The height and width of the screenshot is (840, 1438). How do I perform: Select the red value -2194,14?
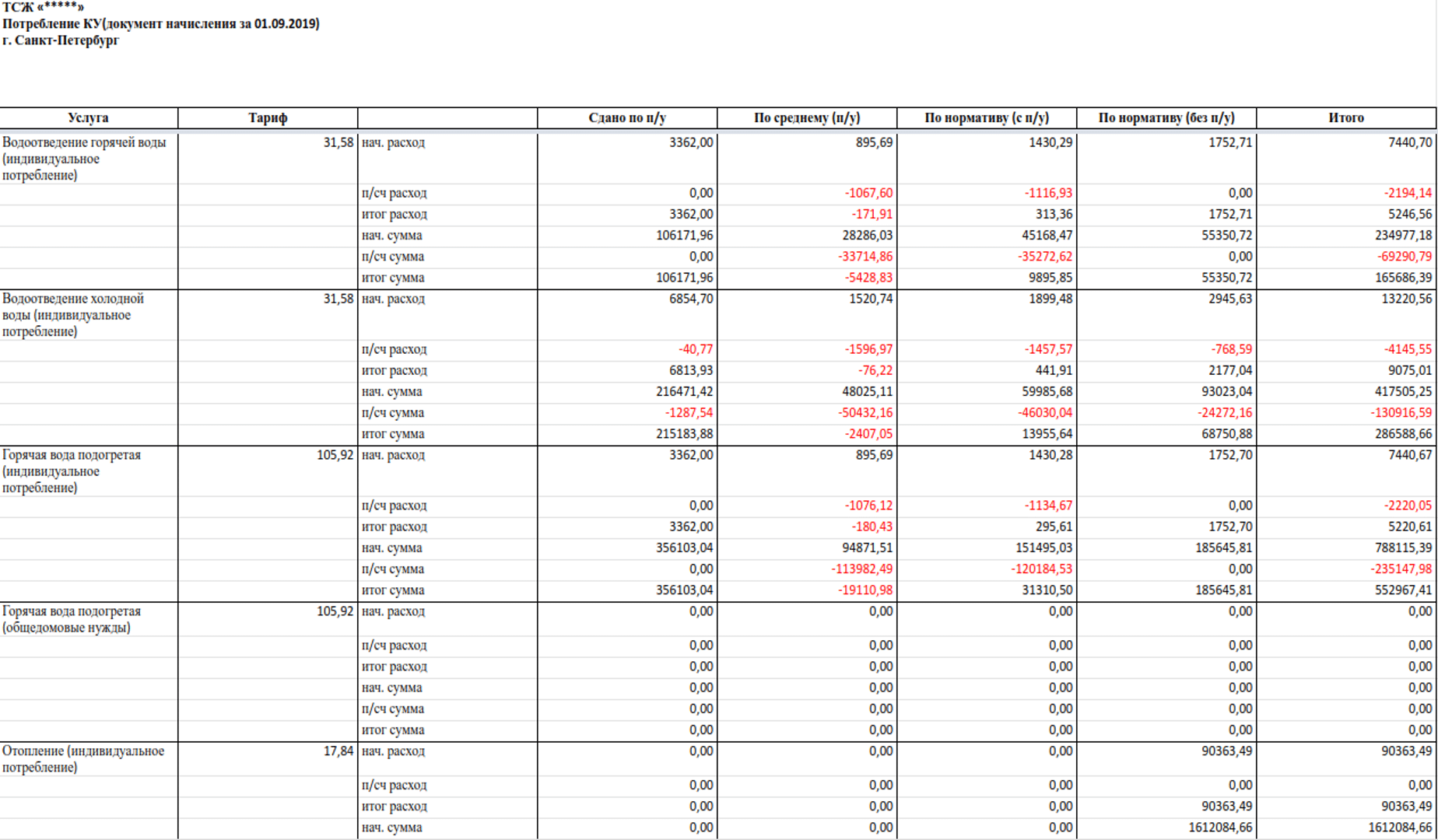click(1407, 193)
